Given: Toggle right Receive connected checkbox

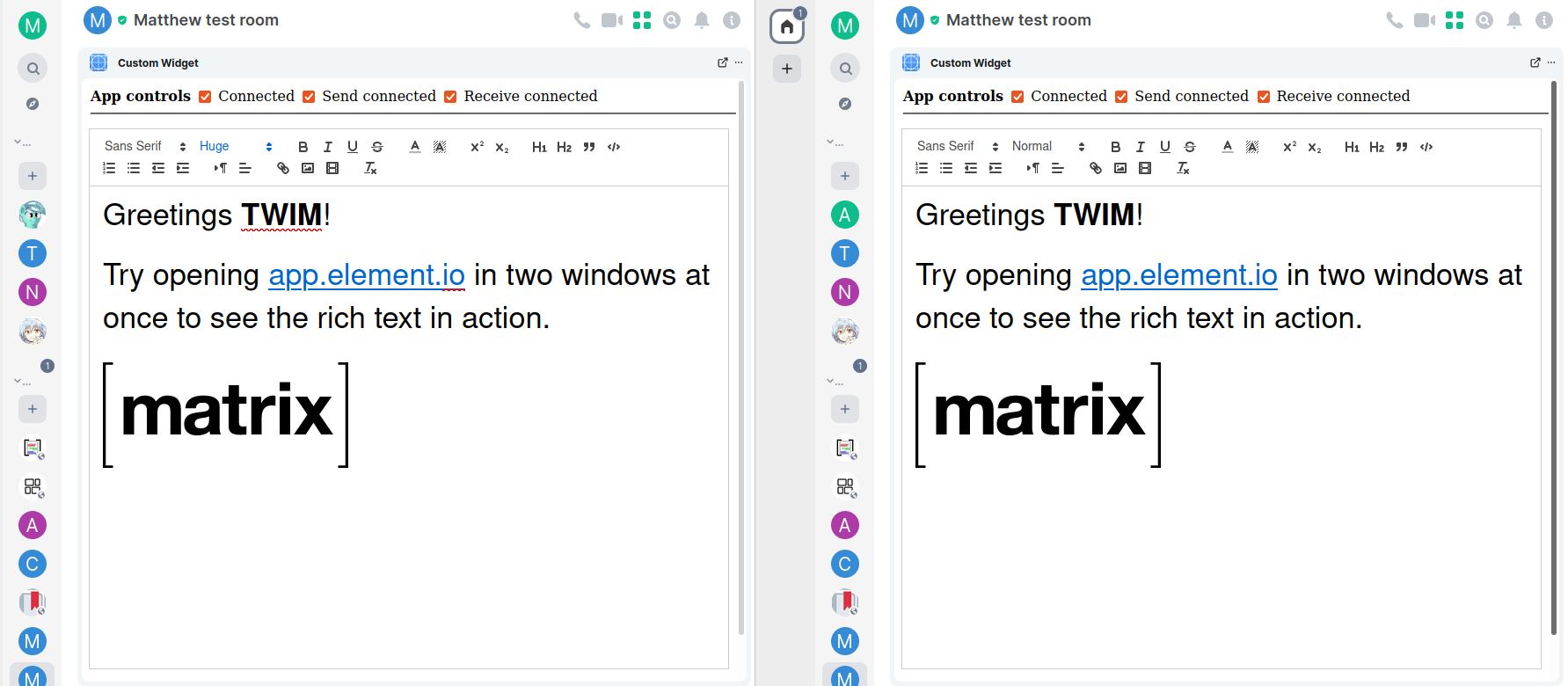Looking at the screenshot, I should click(x=1263, y=97).
